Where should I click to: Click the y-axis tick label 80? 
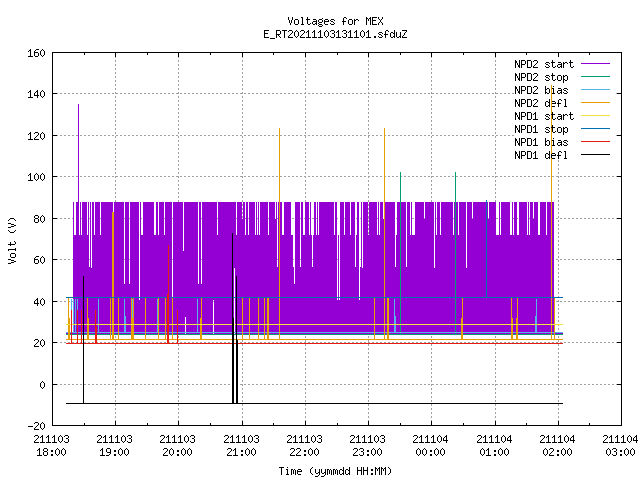39,219
